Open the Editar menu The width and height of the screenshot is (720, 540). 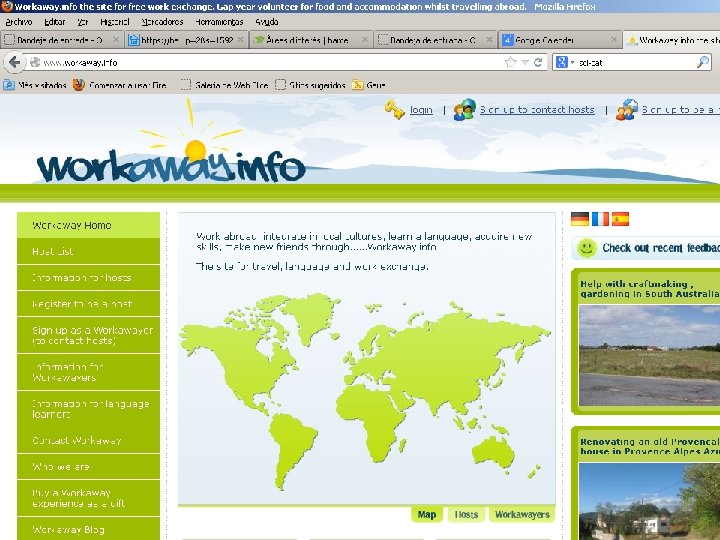[55, 22]
